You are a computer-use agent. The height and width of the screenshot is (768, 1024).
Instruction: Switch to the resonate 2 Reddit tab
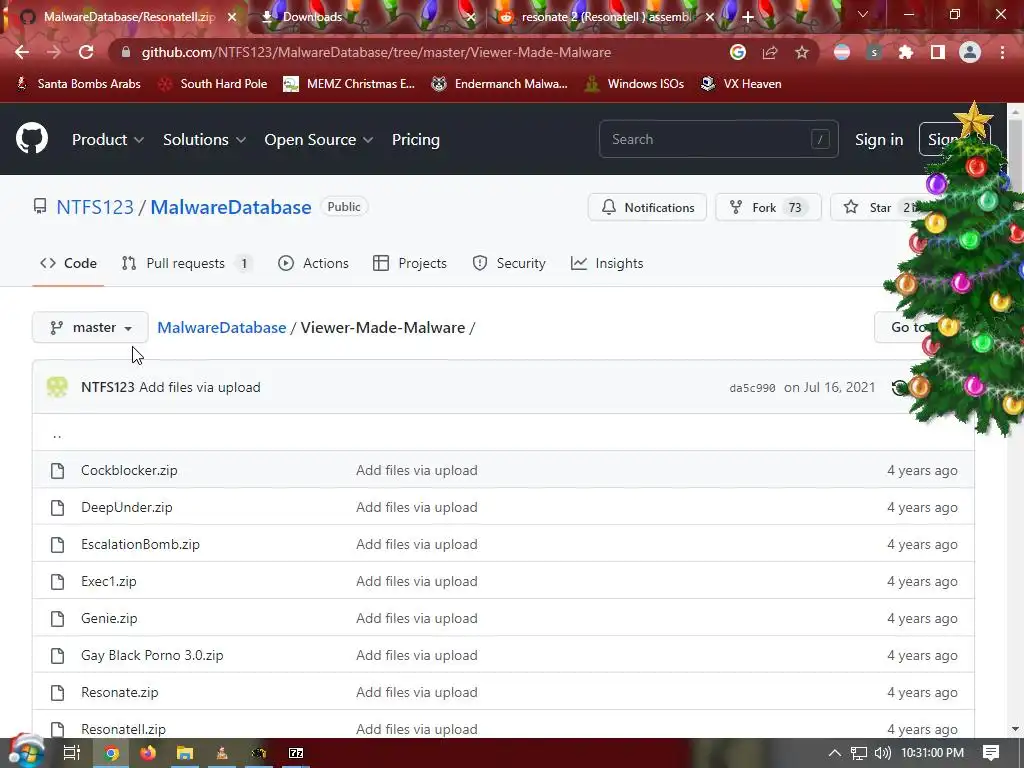(x=604, y=17)
